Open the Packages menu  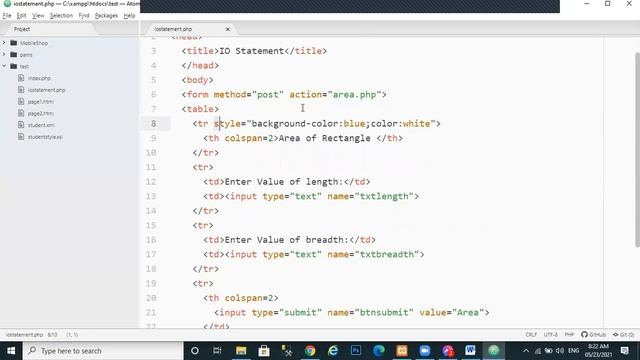[x=106, y=16]
